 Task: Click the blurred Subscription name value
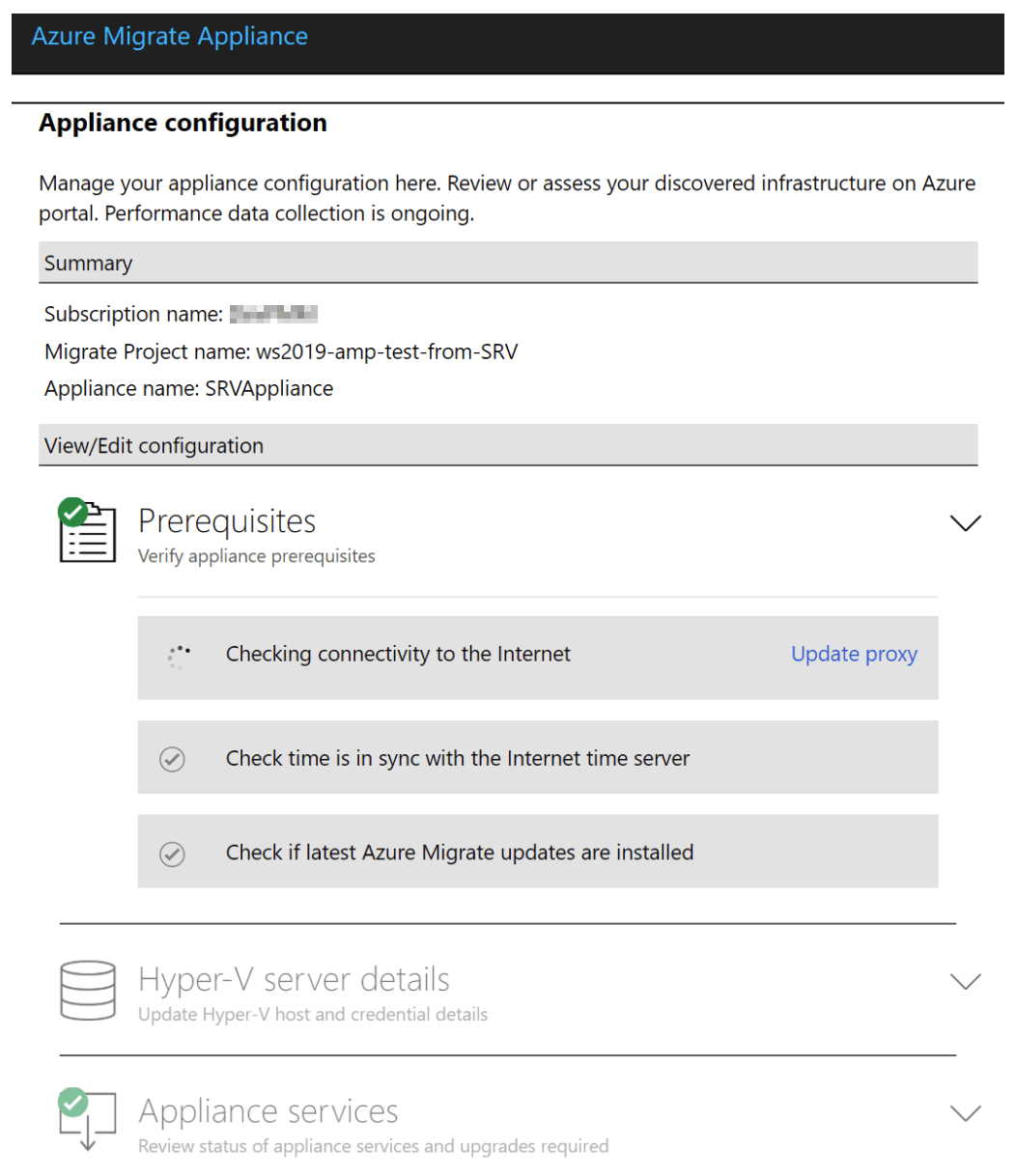(274, 314)
